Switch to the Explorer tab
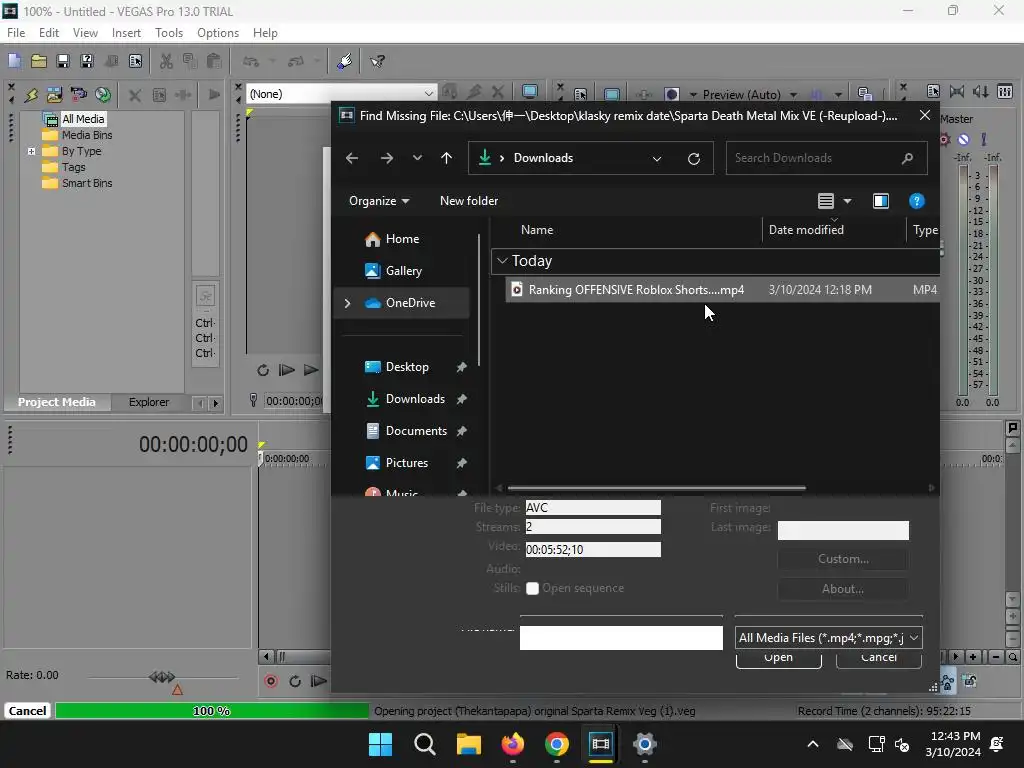The height and width of the screenshot is (768, 1024). pos(149,402)
